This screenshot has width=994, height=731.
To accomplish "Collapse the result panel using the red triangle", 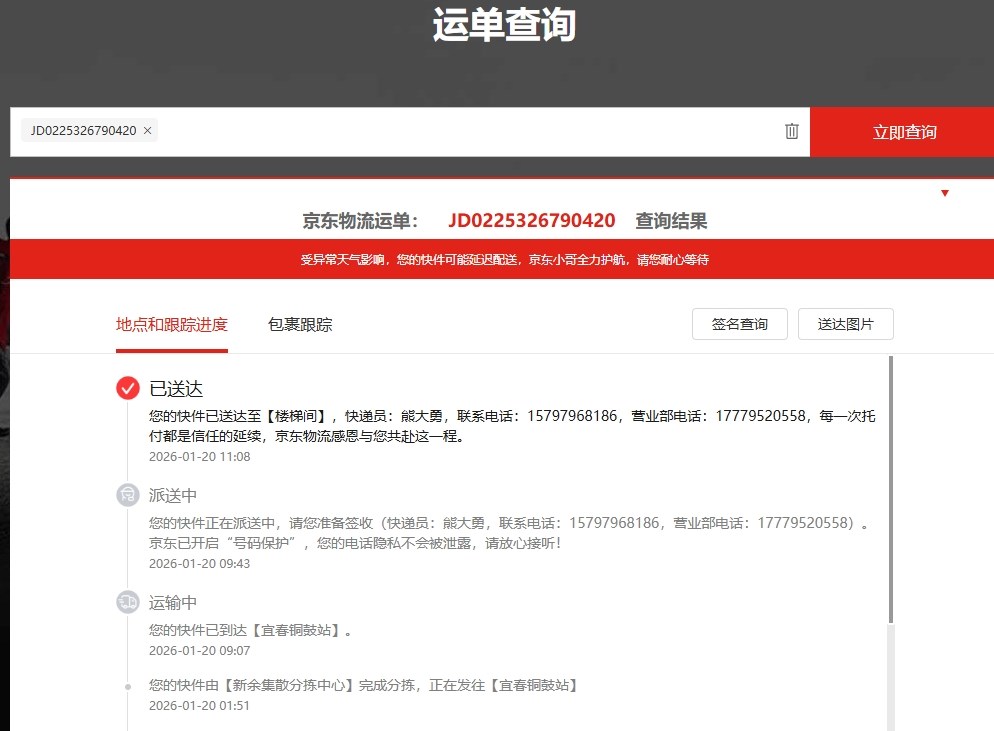I will (x=945, y=193).
